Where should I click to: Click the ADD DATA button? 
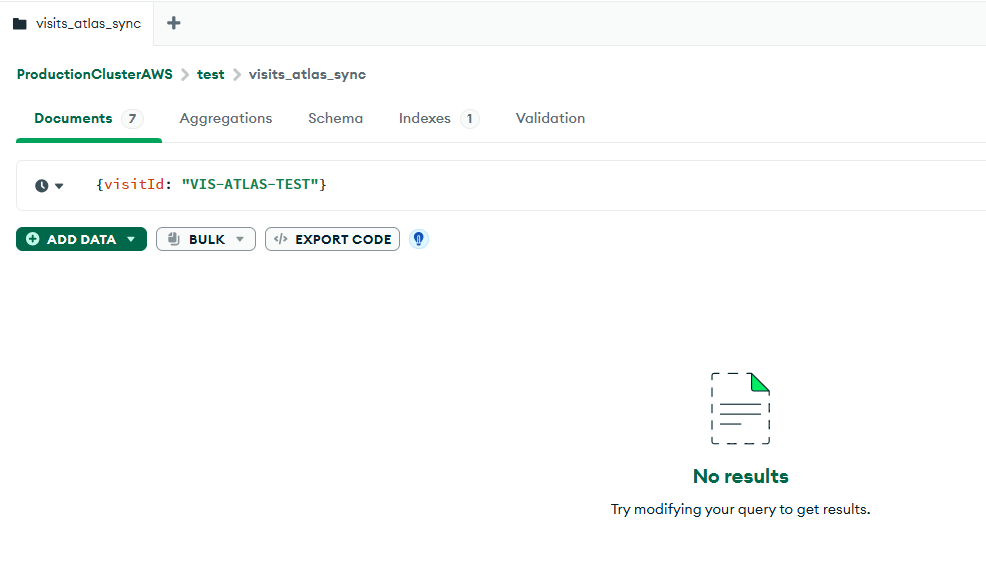pos(81,239)
